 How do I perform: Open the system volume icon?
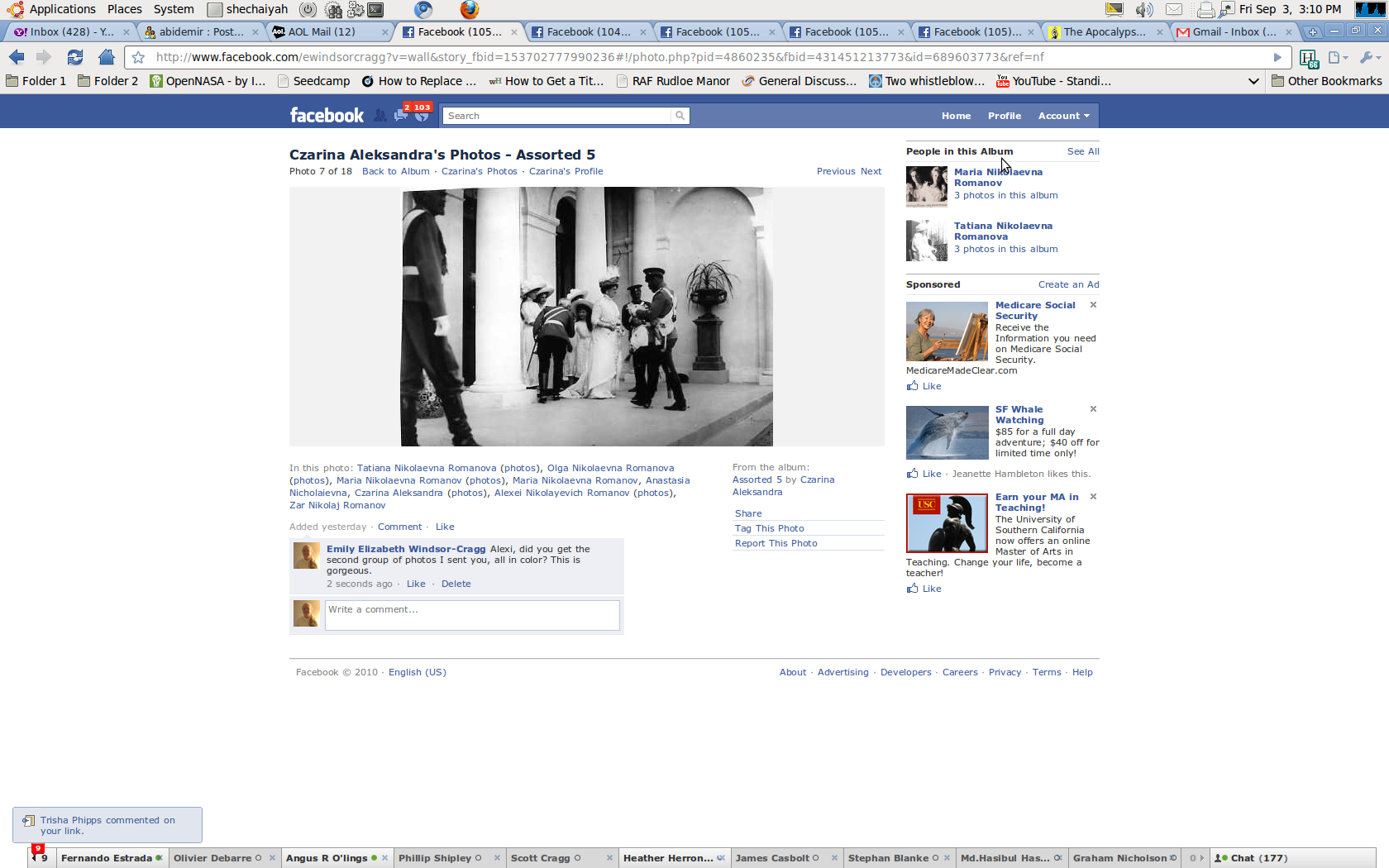[x=1143, y=10]
